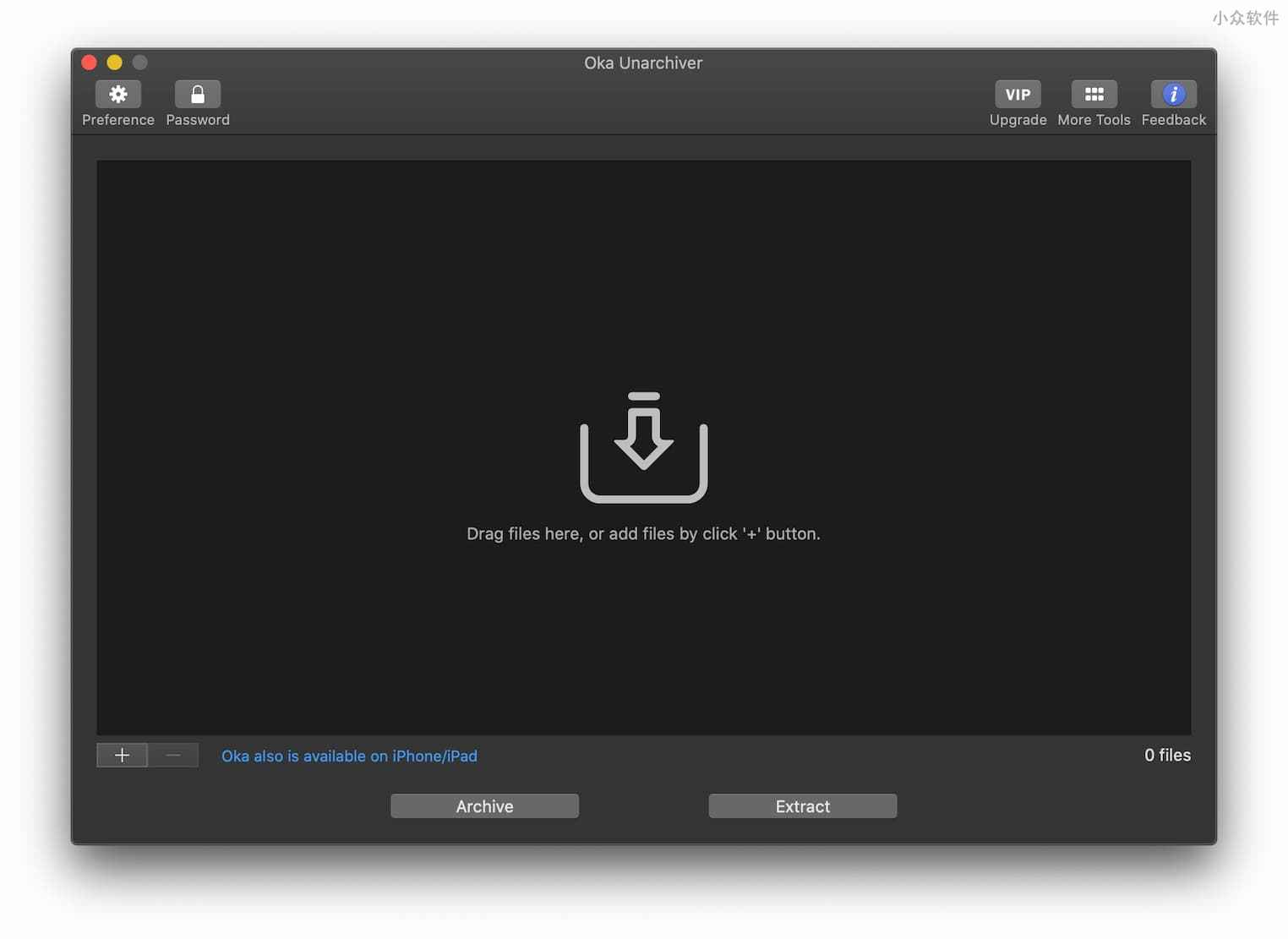Click the 'Drag files here' instruction text

click(643, 534)
